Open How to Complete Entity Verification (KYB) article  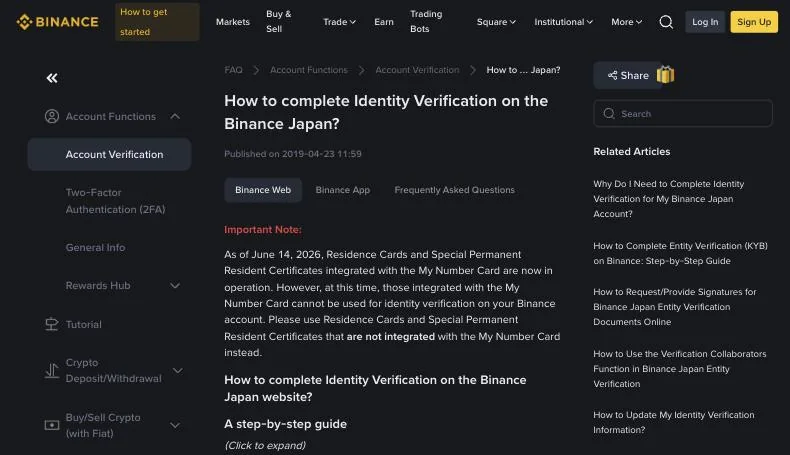(680, 253)
